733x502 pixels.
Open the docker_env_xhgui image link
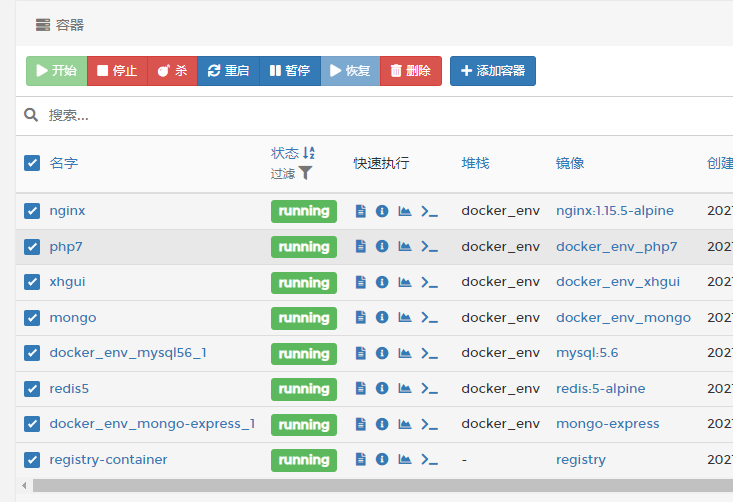(618, 282)
